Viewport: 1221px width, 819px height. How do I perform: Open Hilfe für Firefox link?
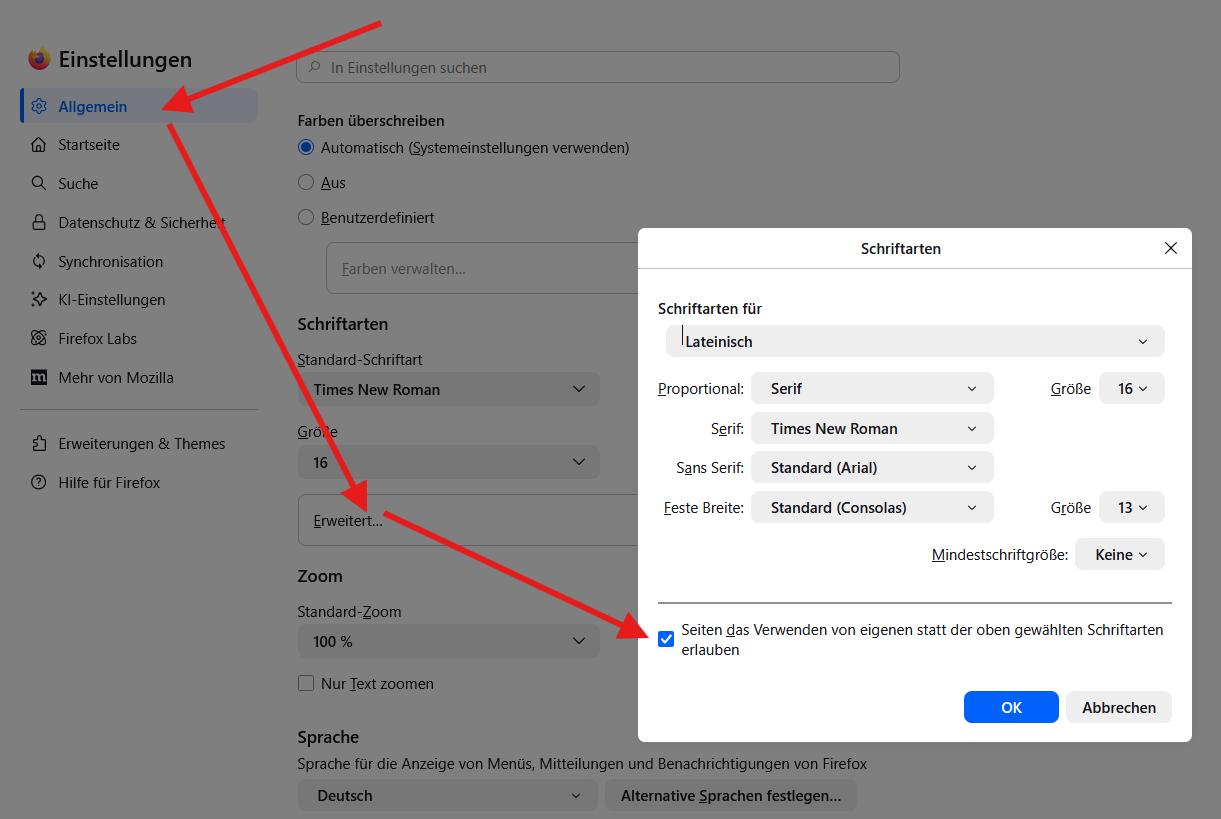[x=139, y=483]
